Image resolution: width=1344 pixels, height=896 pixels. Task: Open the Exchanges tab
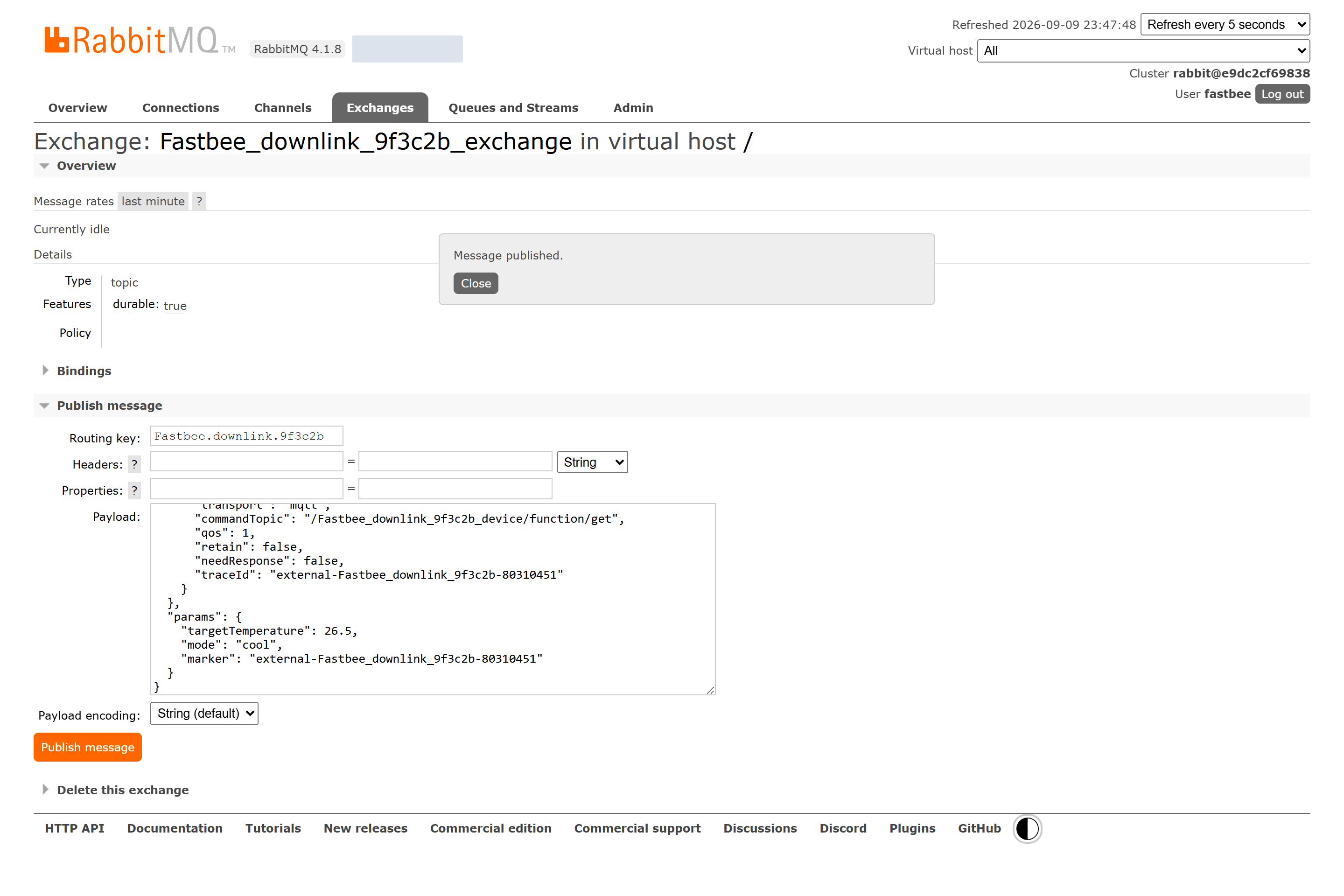[380, 107]
